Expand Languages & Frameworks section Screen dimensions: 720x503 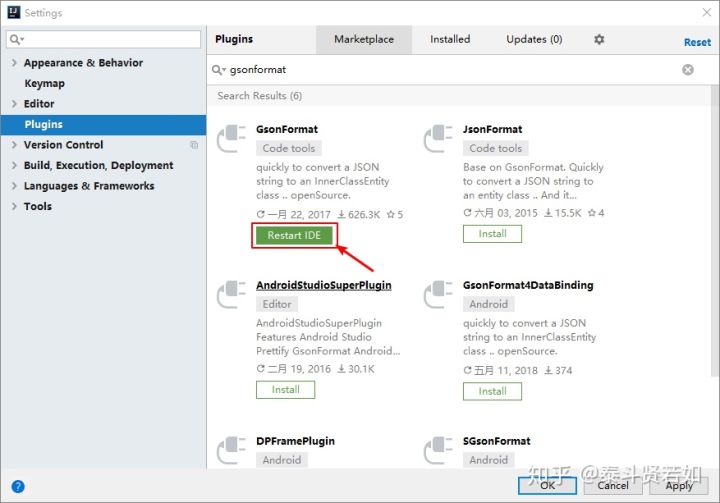[x=14, y=186]
